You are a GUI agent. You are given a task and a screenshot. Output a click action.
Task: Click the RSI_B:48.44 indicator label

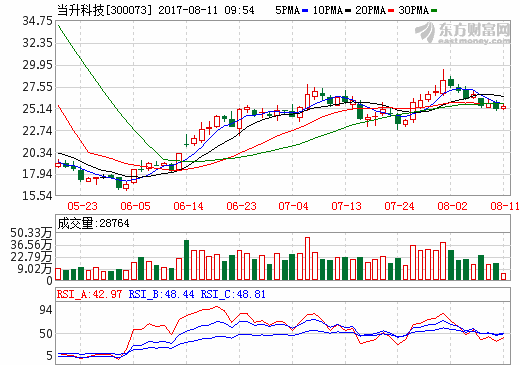[161, 294]
